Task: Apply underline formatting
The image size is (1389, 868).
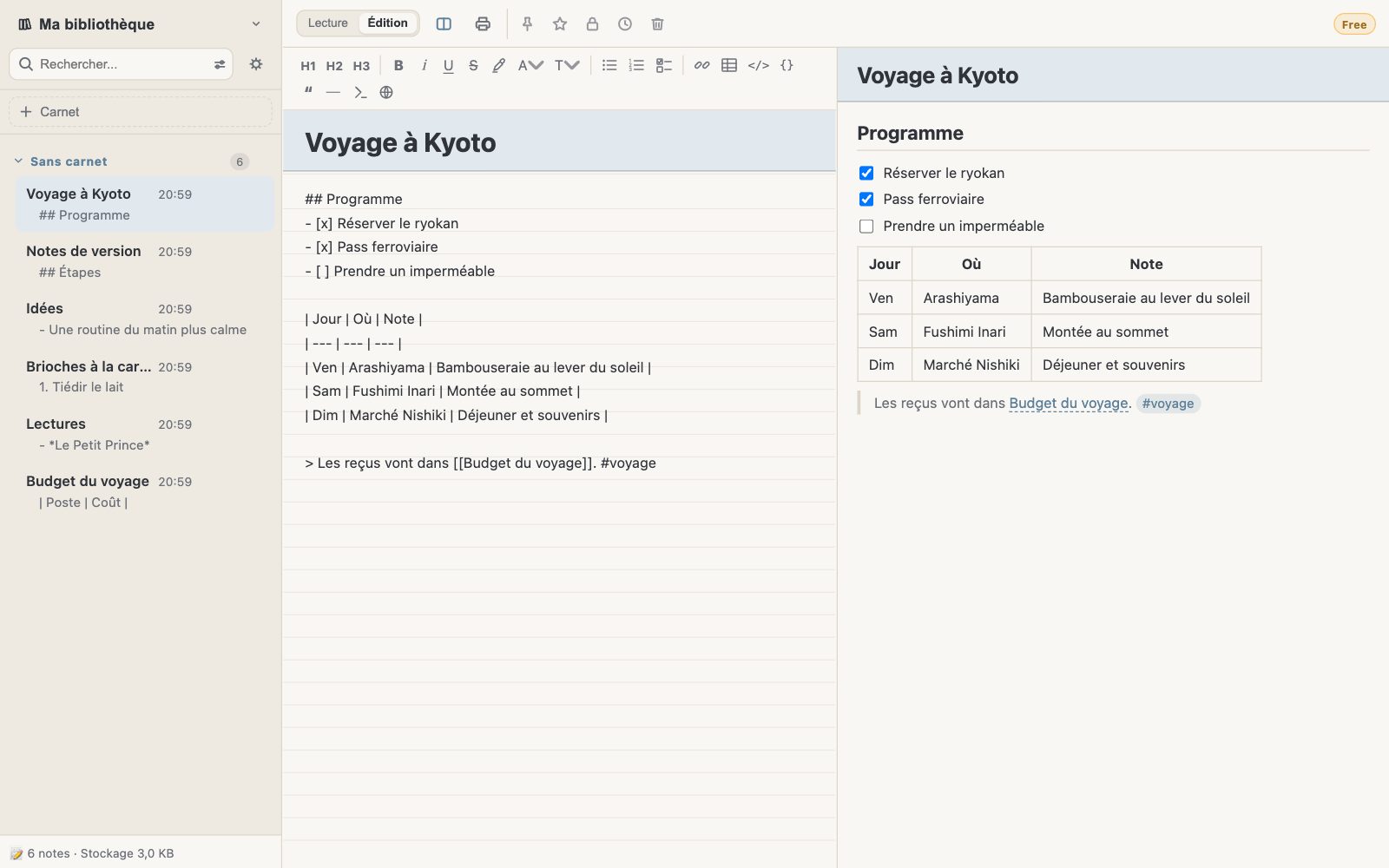Action: 448,65
